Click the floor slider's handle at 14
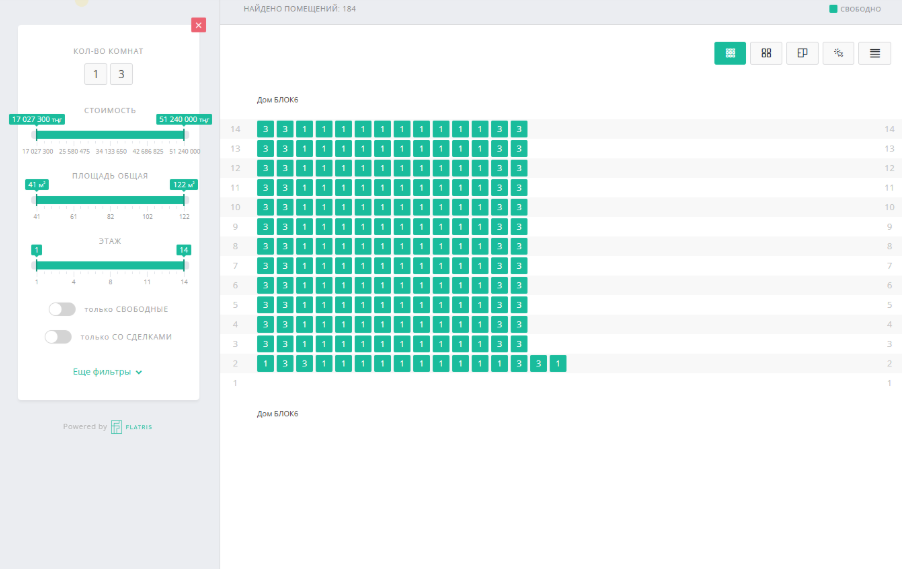This screenshot has width=908, height=584. (184, 264)
